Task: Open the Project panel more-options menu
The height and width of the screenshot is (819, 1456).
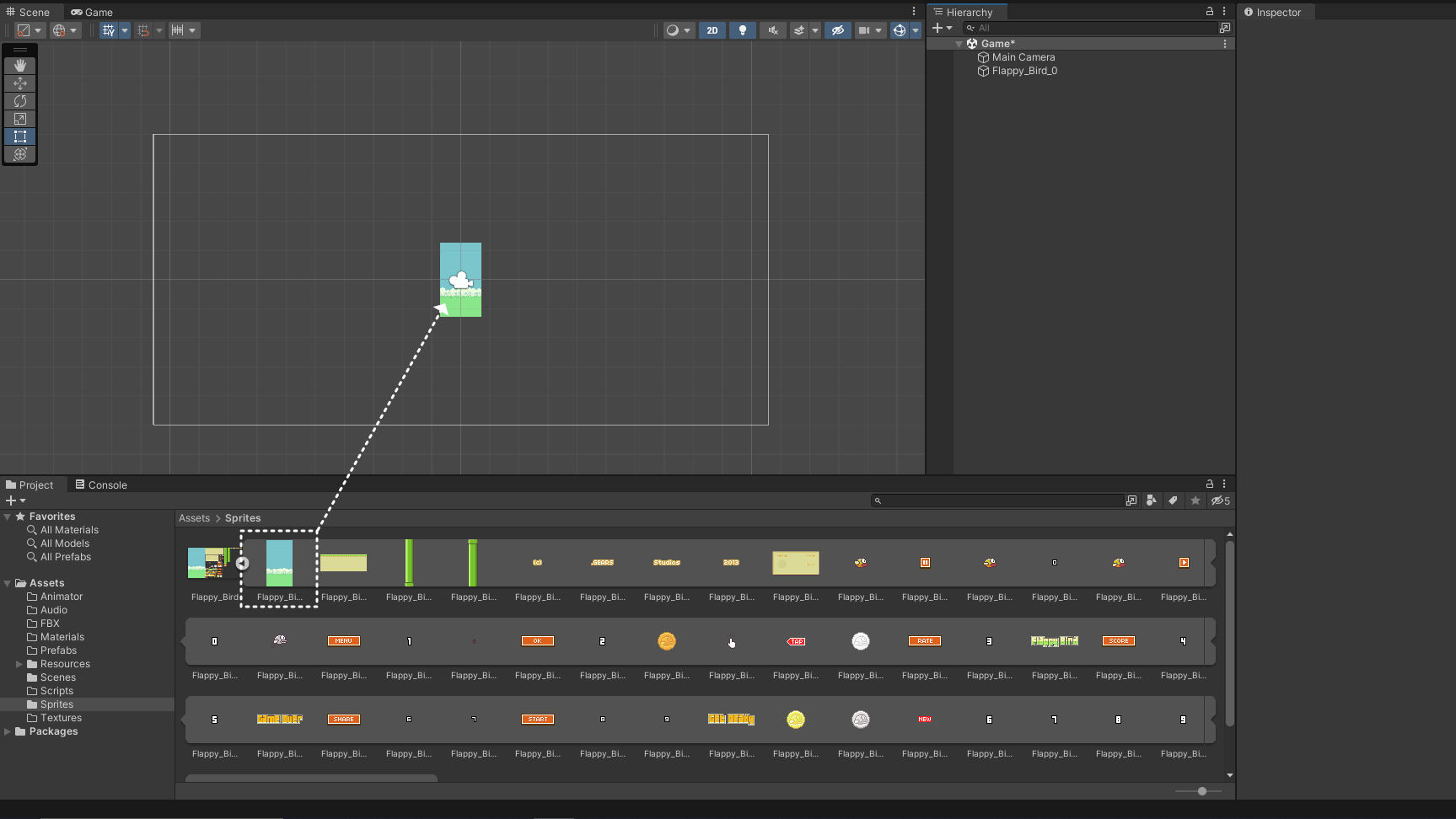Action: tap(1224, 484)
